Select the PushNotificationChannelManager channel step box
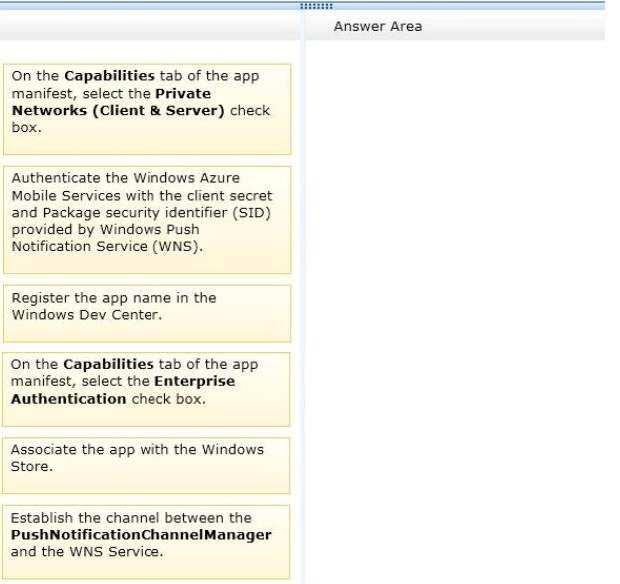Viewport: 620px width, 584px height. coord(146,542)
